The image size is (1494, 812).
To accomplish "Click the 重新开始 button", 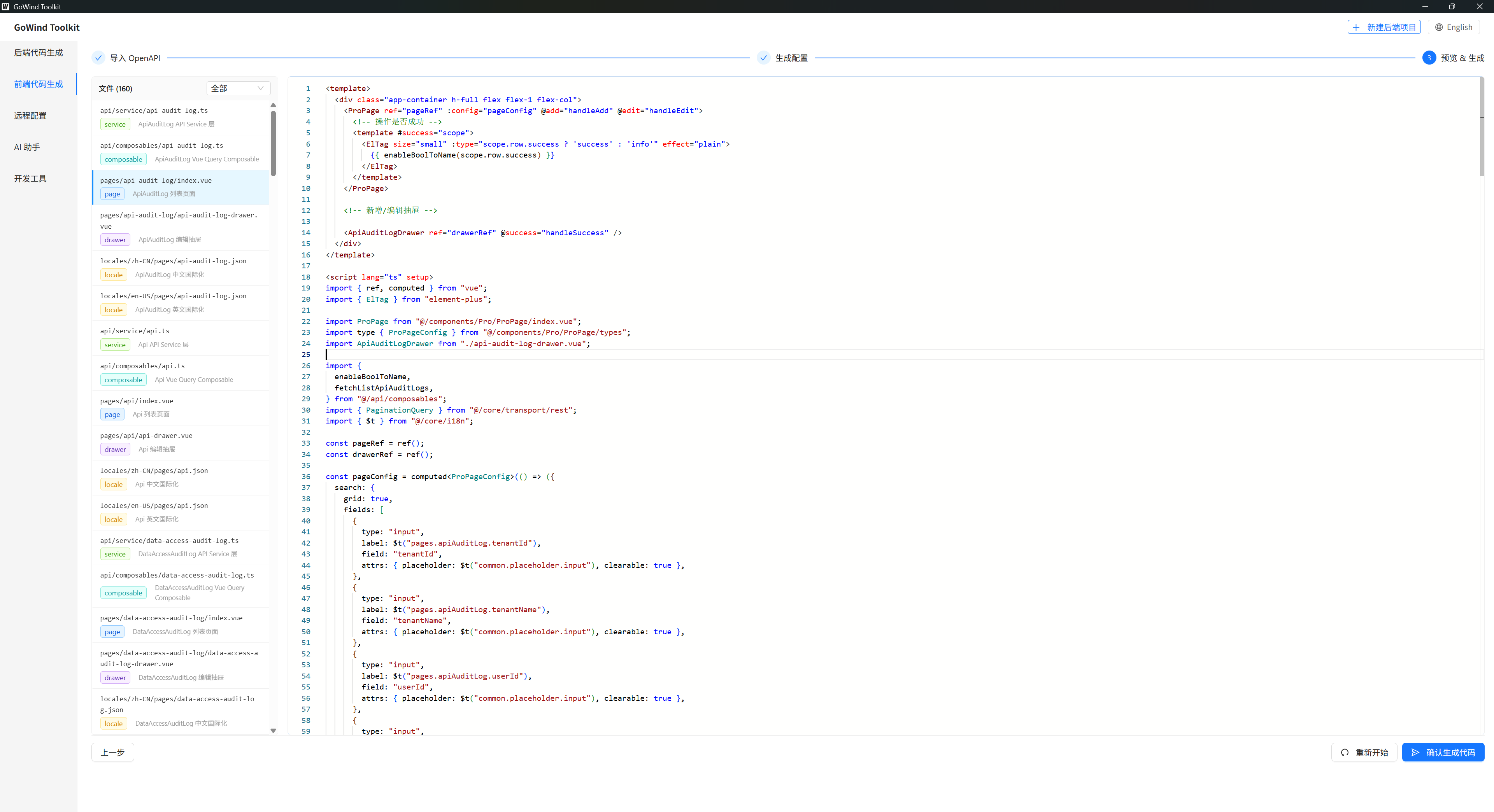I will click(1364, 752).
